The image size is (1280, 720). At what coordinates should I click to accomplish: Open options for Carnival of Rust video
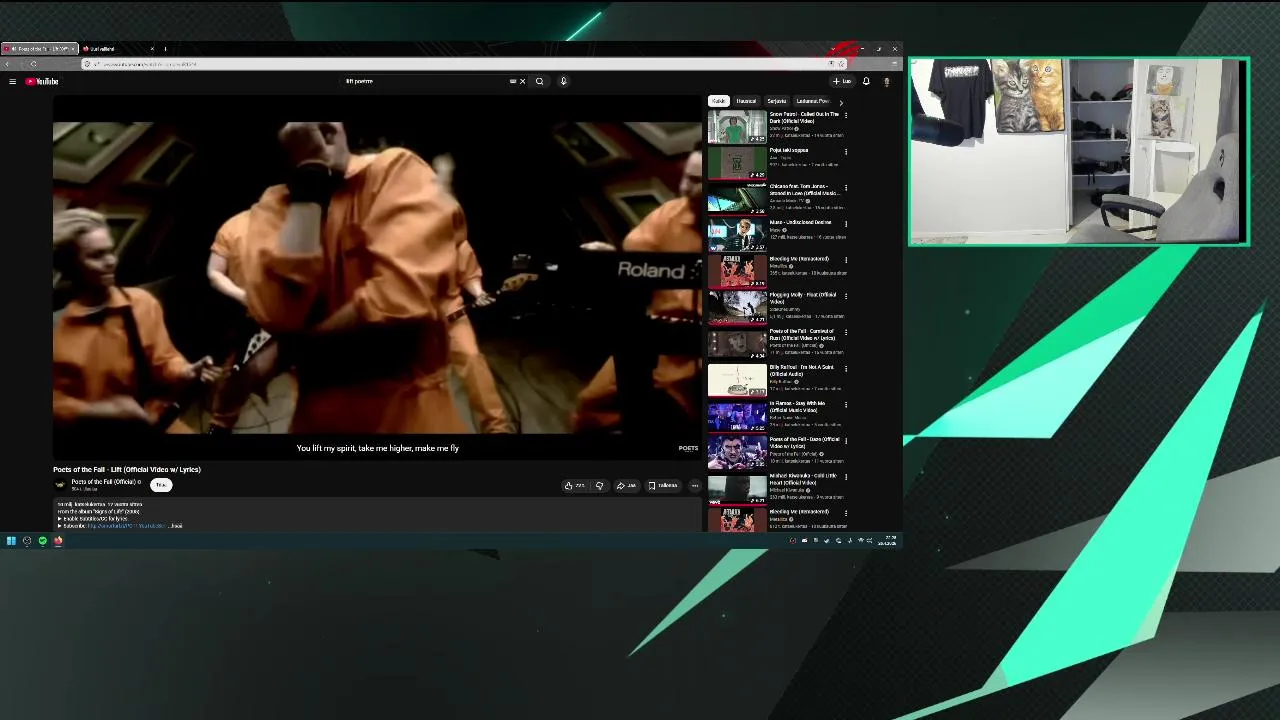coord(846,331)
